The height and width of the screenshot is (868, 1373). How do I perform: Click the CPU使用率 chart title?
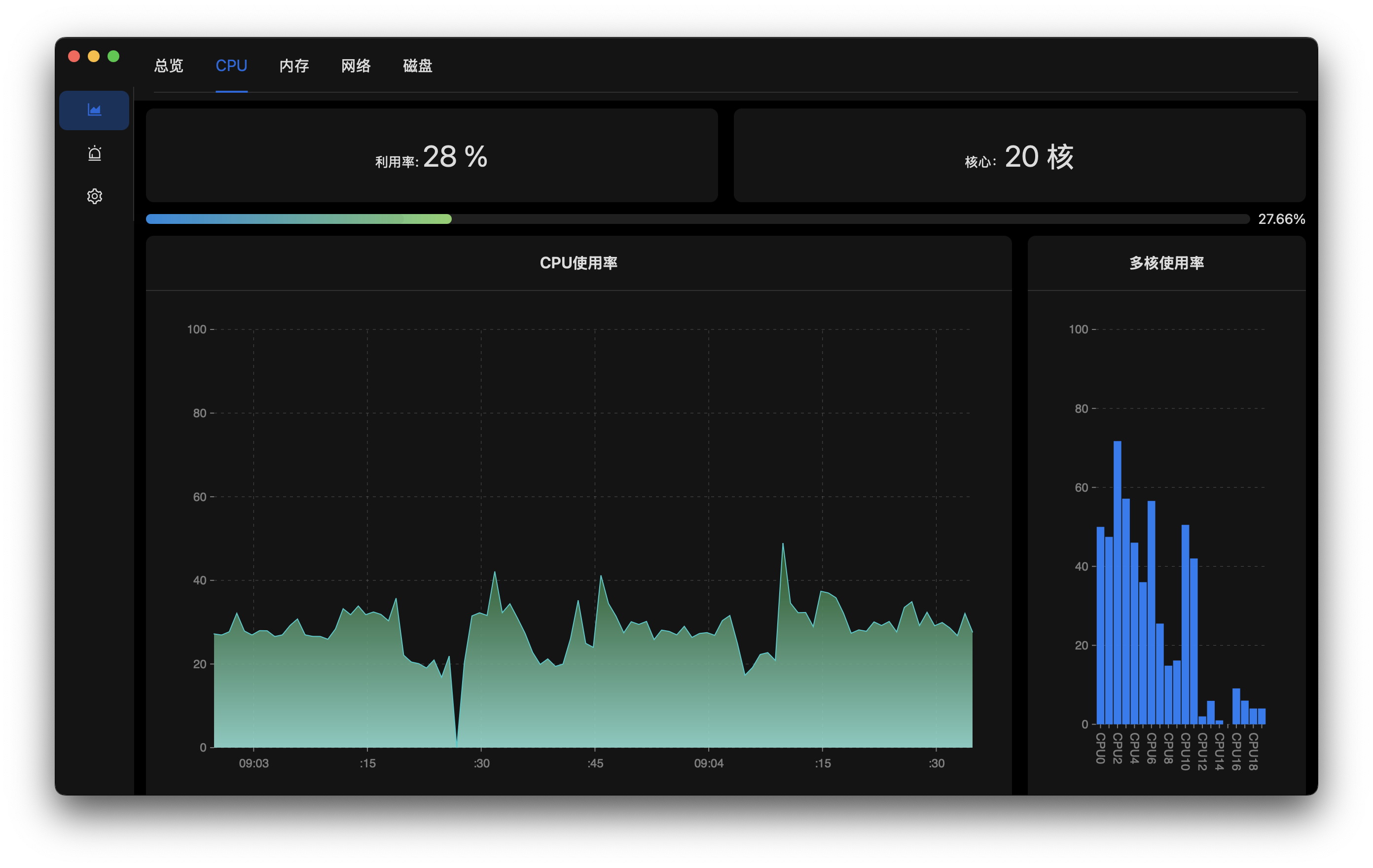(578, 263)
